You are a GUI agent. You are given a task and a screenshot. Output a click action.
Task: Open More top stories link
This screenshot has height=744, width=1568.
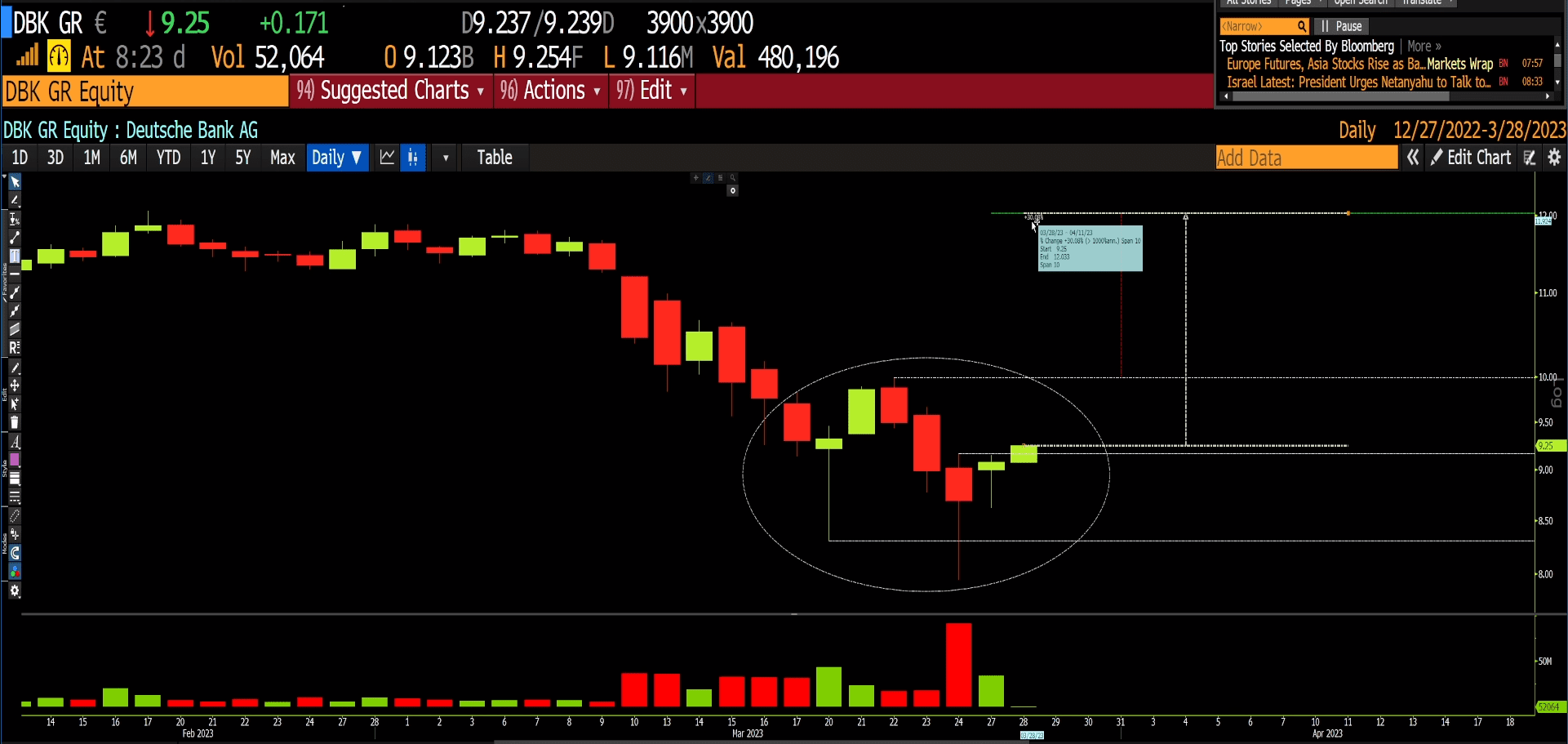1424,47
